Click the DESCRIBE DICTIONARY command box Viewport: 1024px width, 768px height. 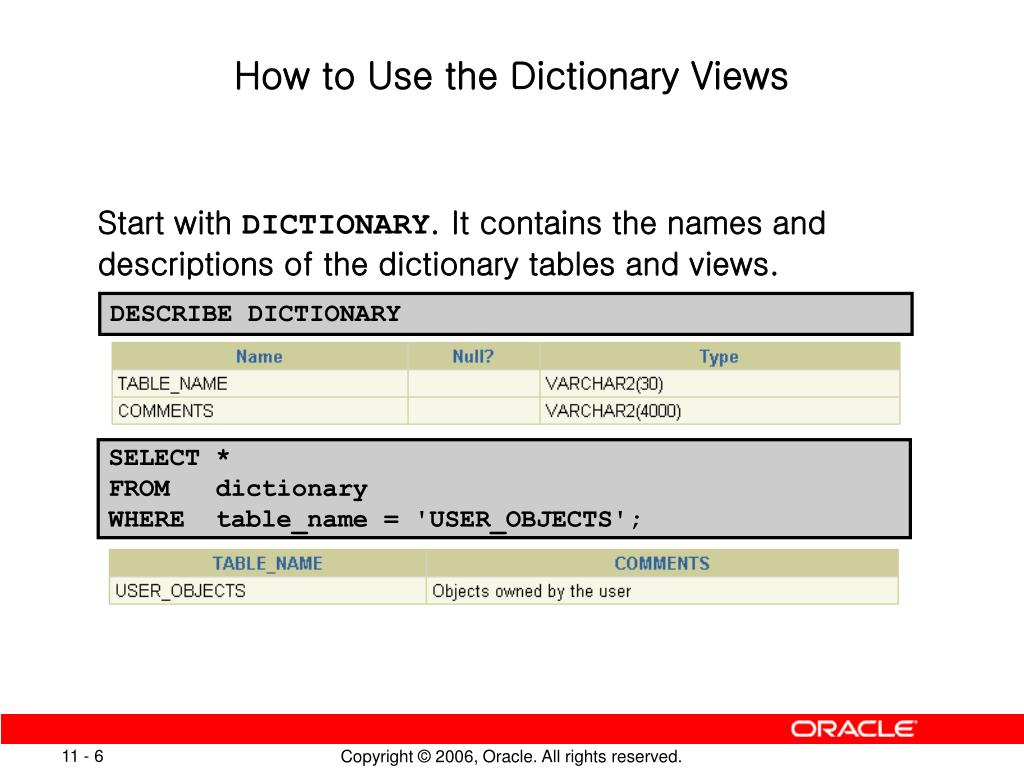coord(505,314)
